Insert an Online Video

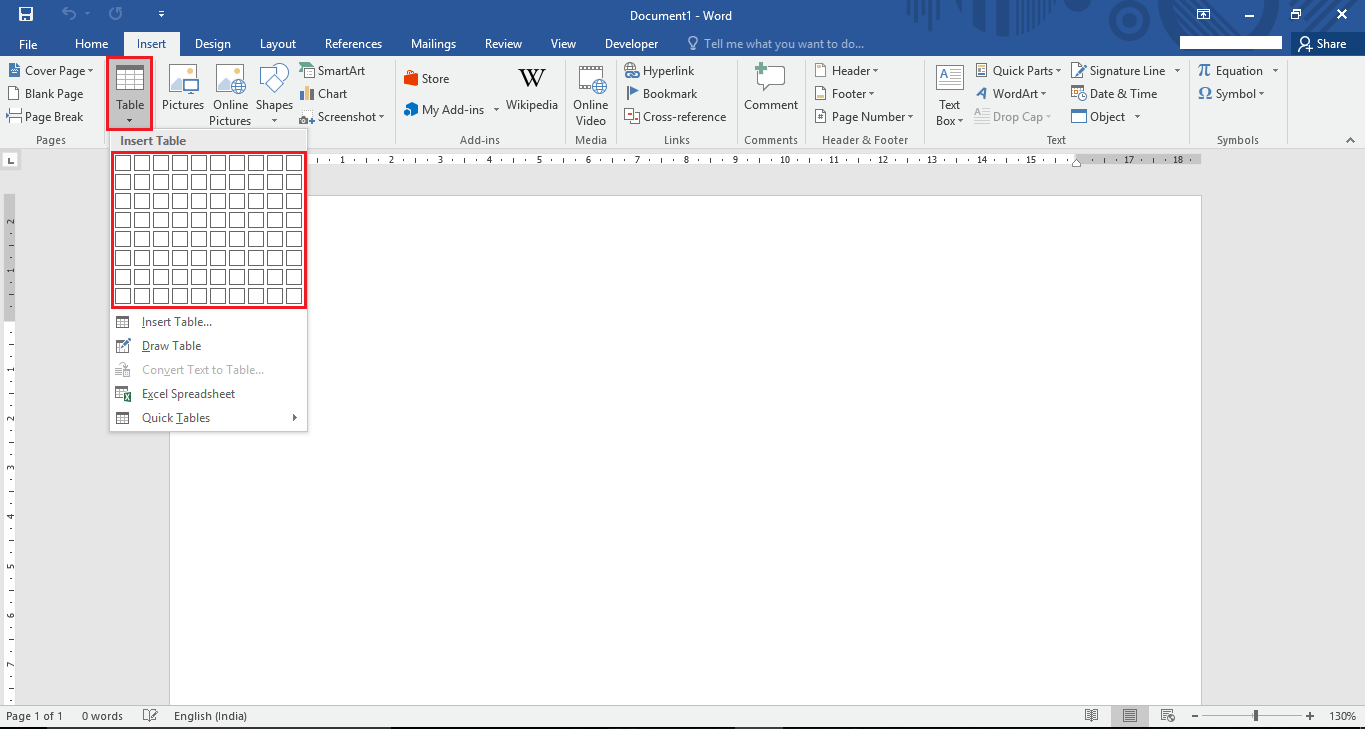tap(591, 93)
